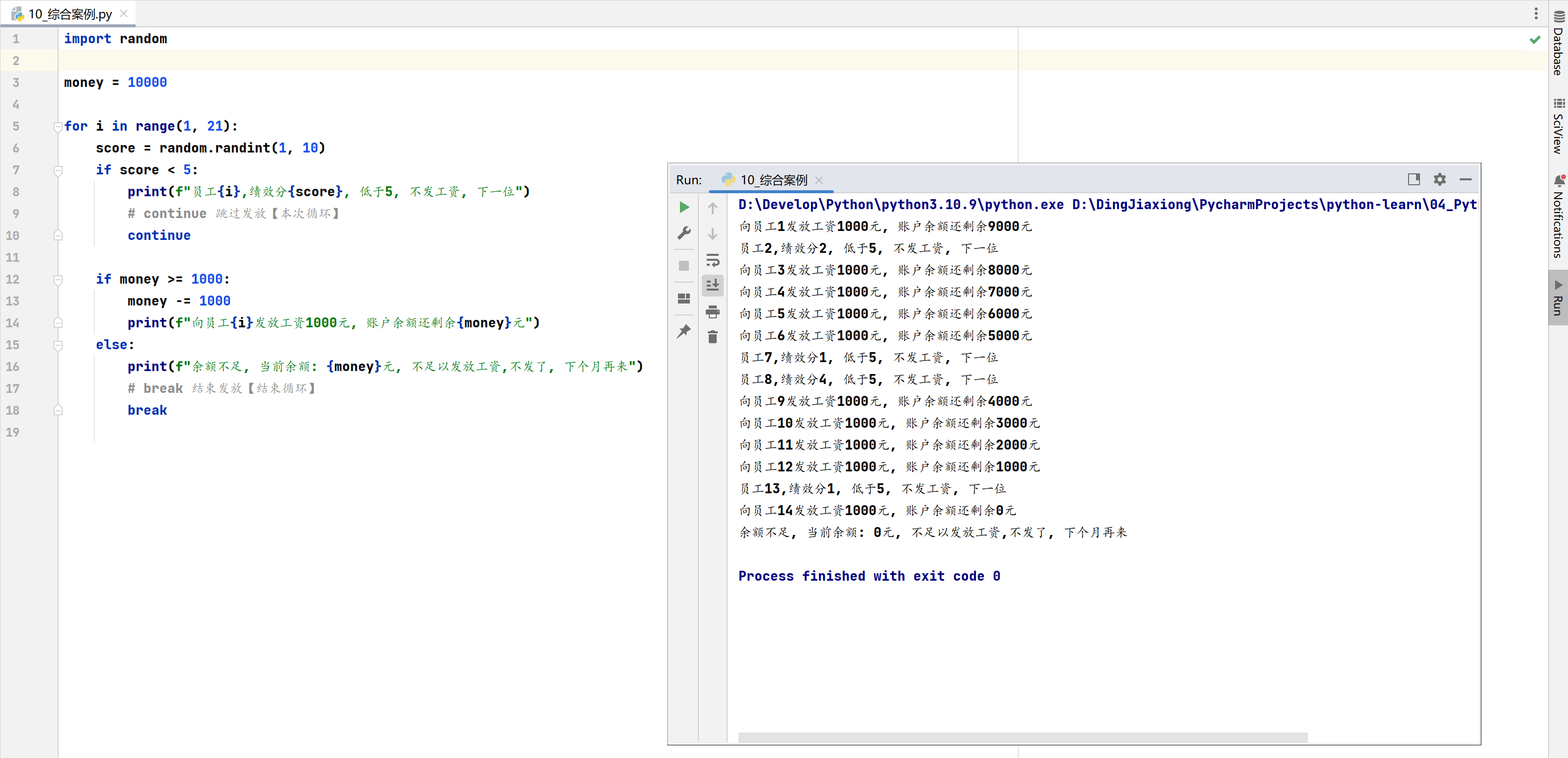
Task: Open the SciView tool window
Action: point(1558,127)
